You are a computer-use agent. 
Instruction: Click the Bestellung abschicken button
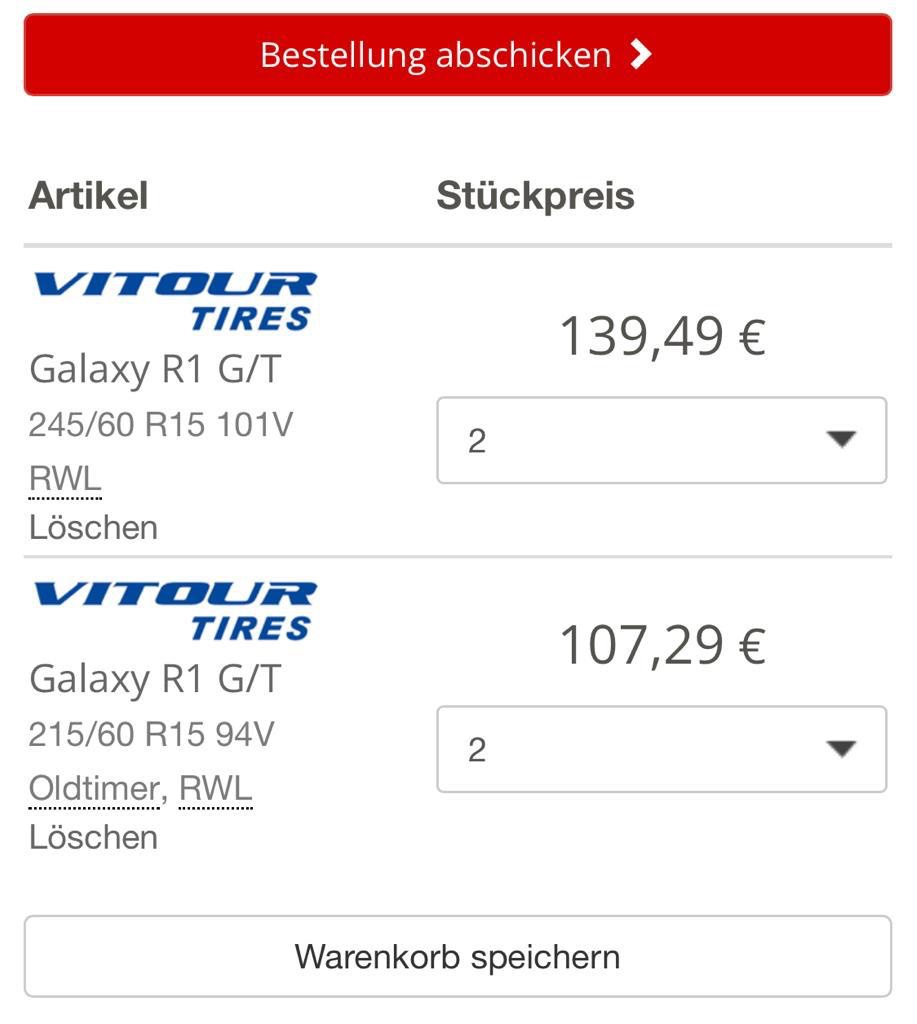458,54
